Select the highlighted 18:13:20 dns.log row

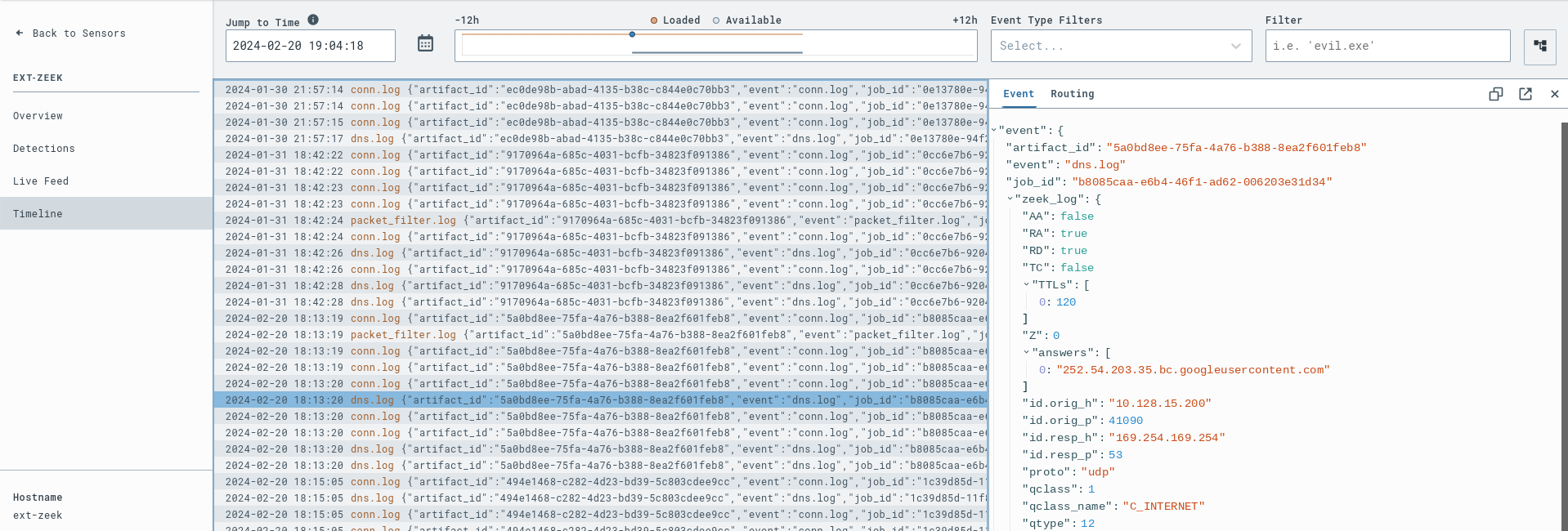pyautogui.click(x=601, y=400)
